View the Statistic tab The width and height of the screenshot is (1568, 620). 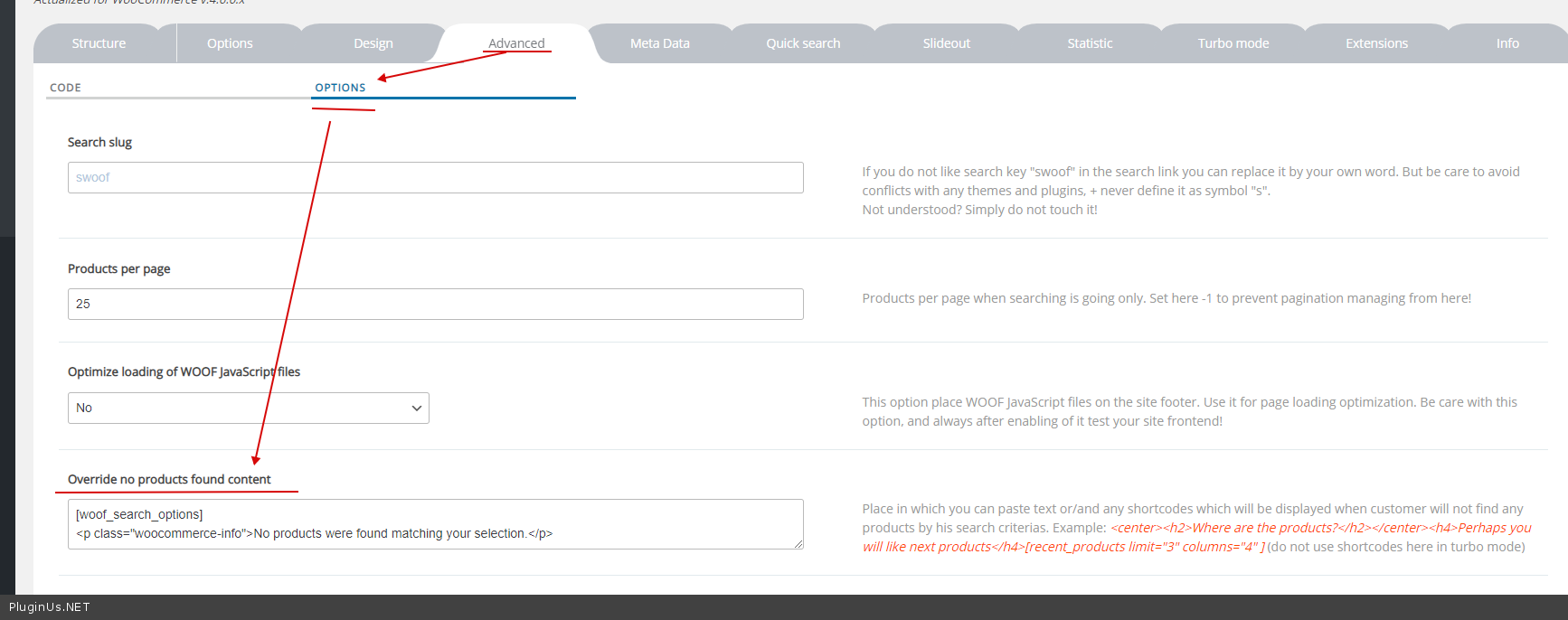coord(1090,43)
